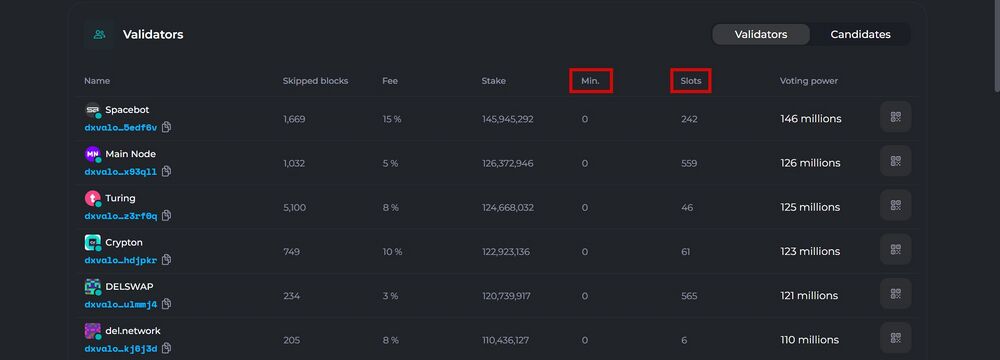Open validator address dxvalo_kj6j3d
Screen dimensions: 1000x360
pyautogui.click(x=121, y=349)
